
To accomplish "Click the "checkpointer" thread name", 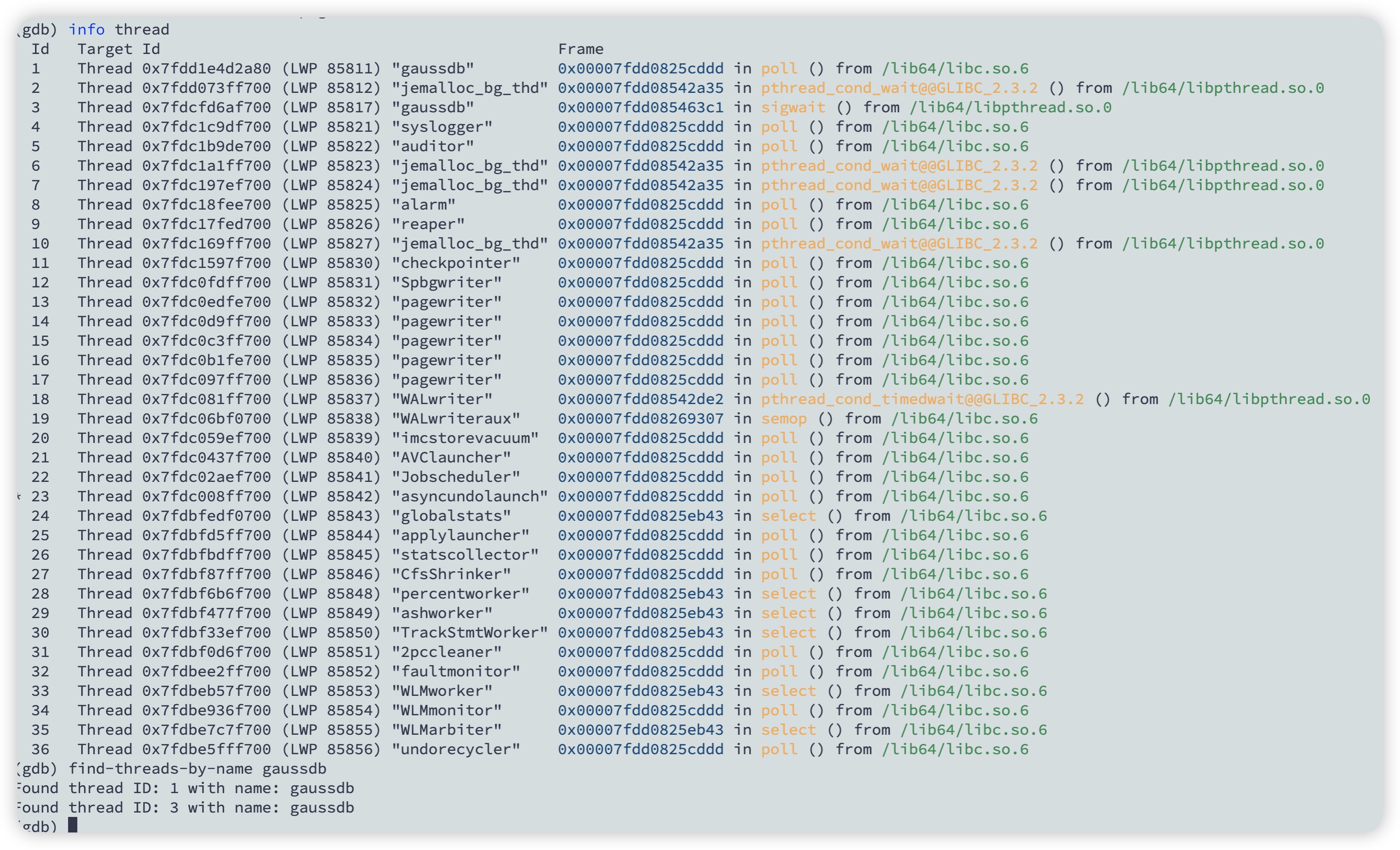I will pyautogui.click(x=455, y=263).
